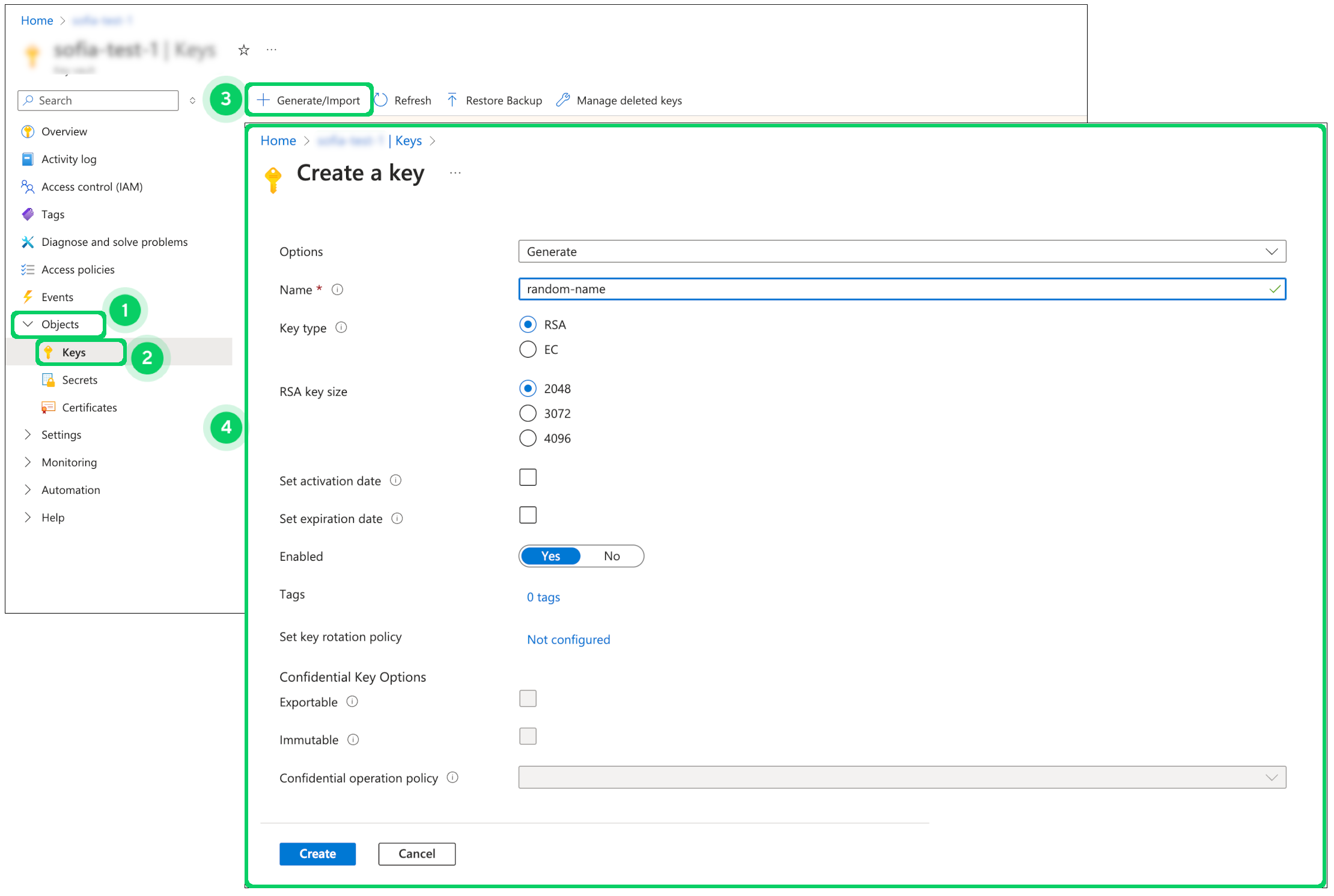The image size is (1334, 896).
Task: Switch Enabled toggle to No
Action: coord(612,556)
